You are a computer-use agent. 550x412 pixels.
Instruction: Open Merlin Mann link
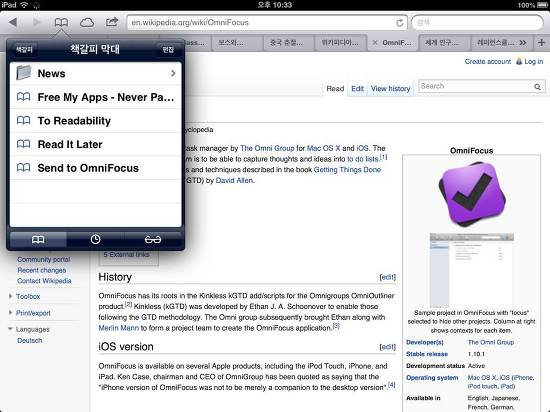119,328
